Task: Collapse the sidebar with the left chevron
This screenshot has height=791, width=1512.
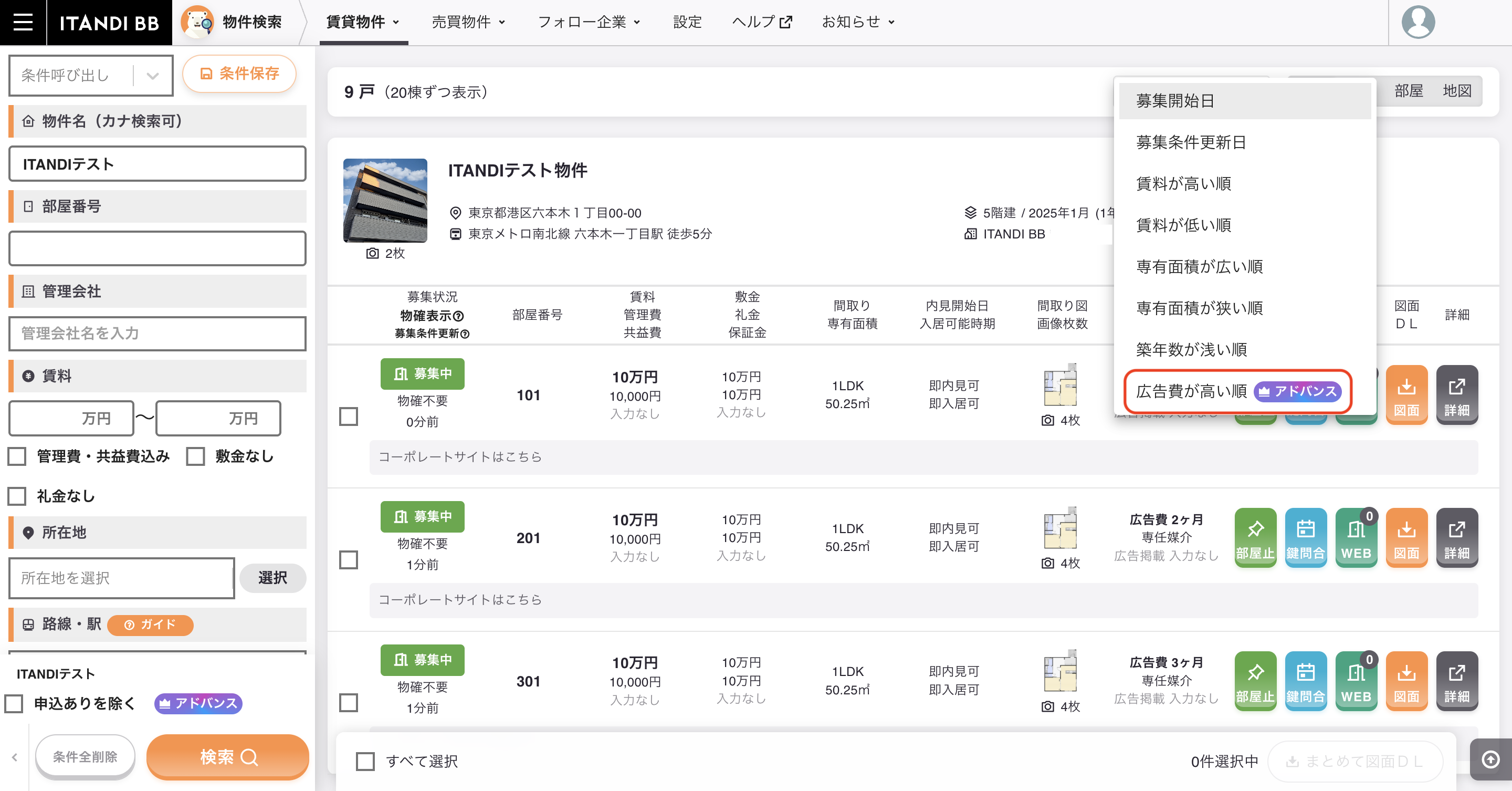Action: pos(14,757)
